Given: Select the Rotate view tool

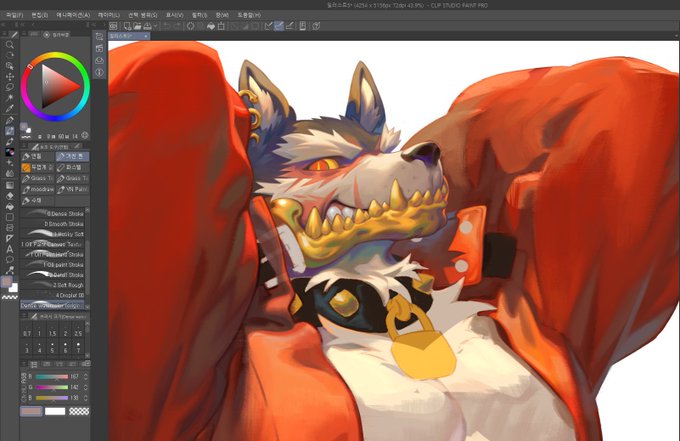Looking at the screenshot, I should pos(10,55).
